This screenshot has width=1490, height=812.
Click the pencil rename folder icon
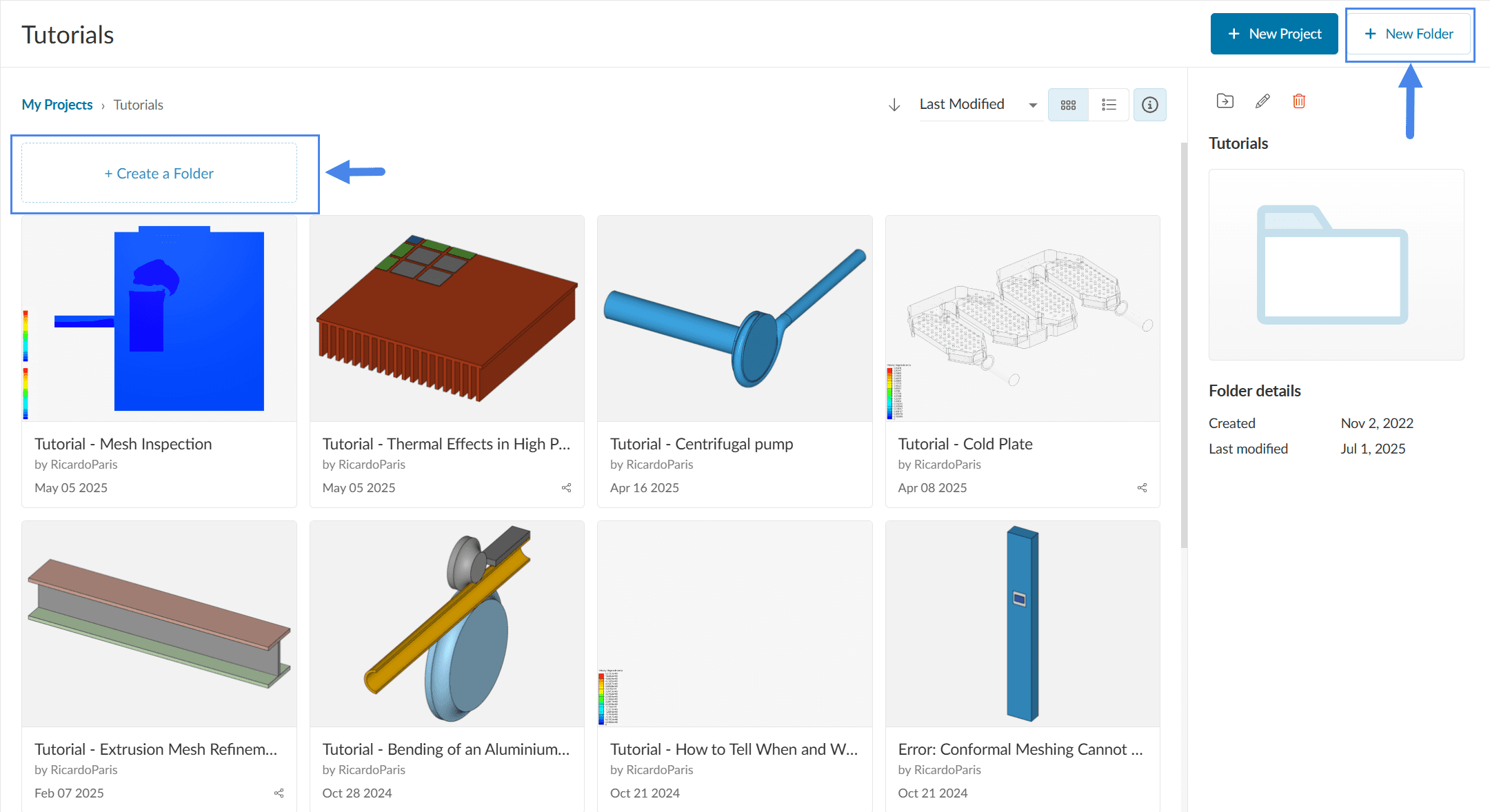(x=1262, y=101)
